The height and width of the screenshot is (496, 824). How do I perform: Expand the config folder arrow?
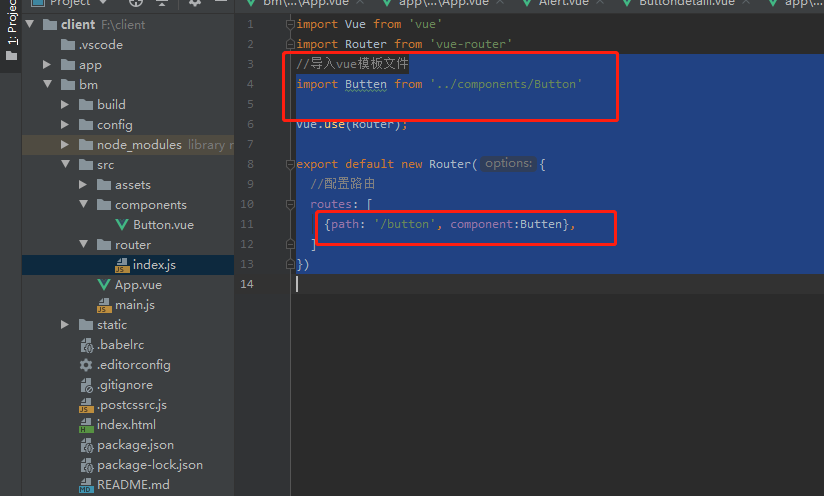pos(65,125)
